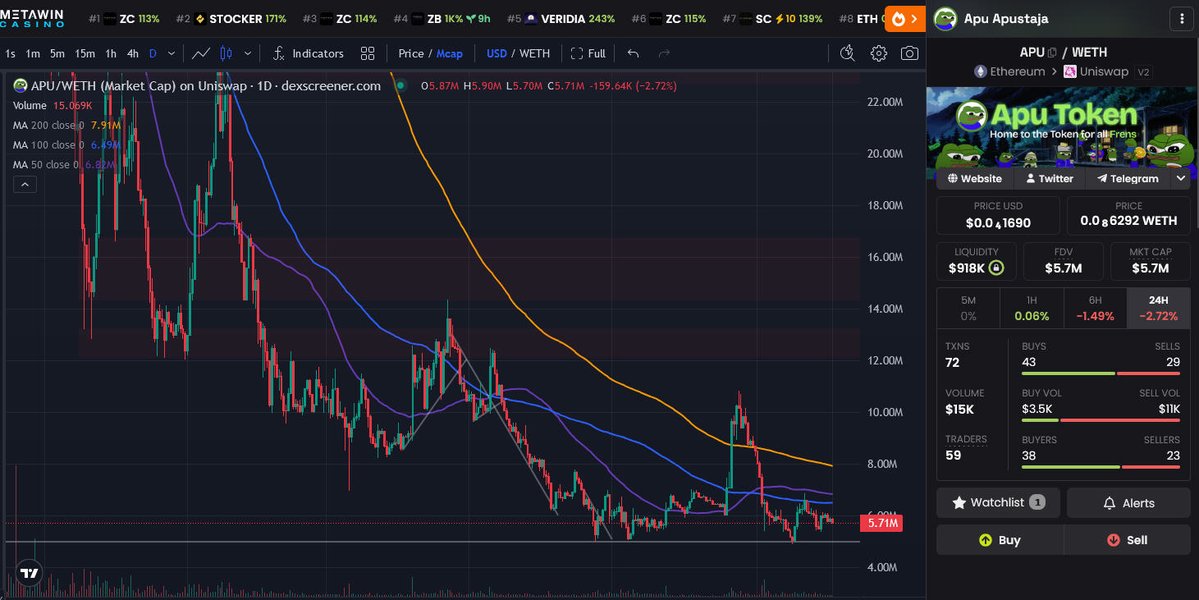Select the 1s timeframe
Screen dimensions: 1199x600
(10, 54)
